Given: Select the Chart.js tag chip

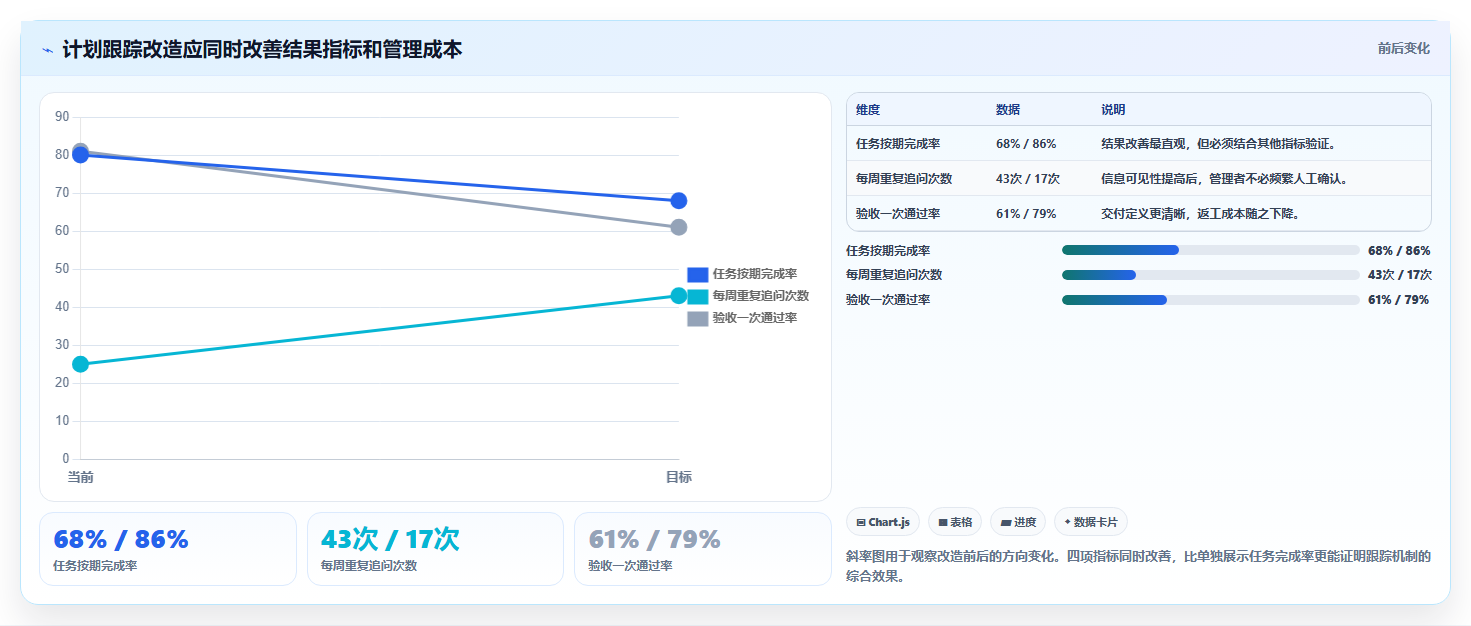Looking at the screenshot, I should (x=882, y=522).
